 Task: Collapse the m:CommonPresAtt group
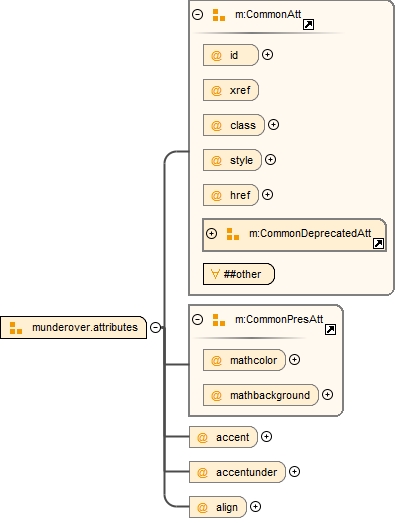pos(197,320)
